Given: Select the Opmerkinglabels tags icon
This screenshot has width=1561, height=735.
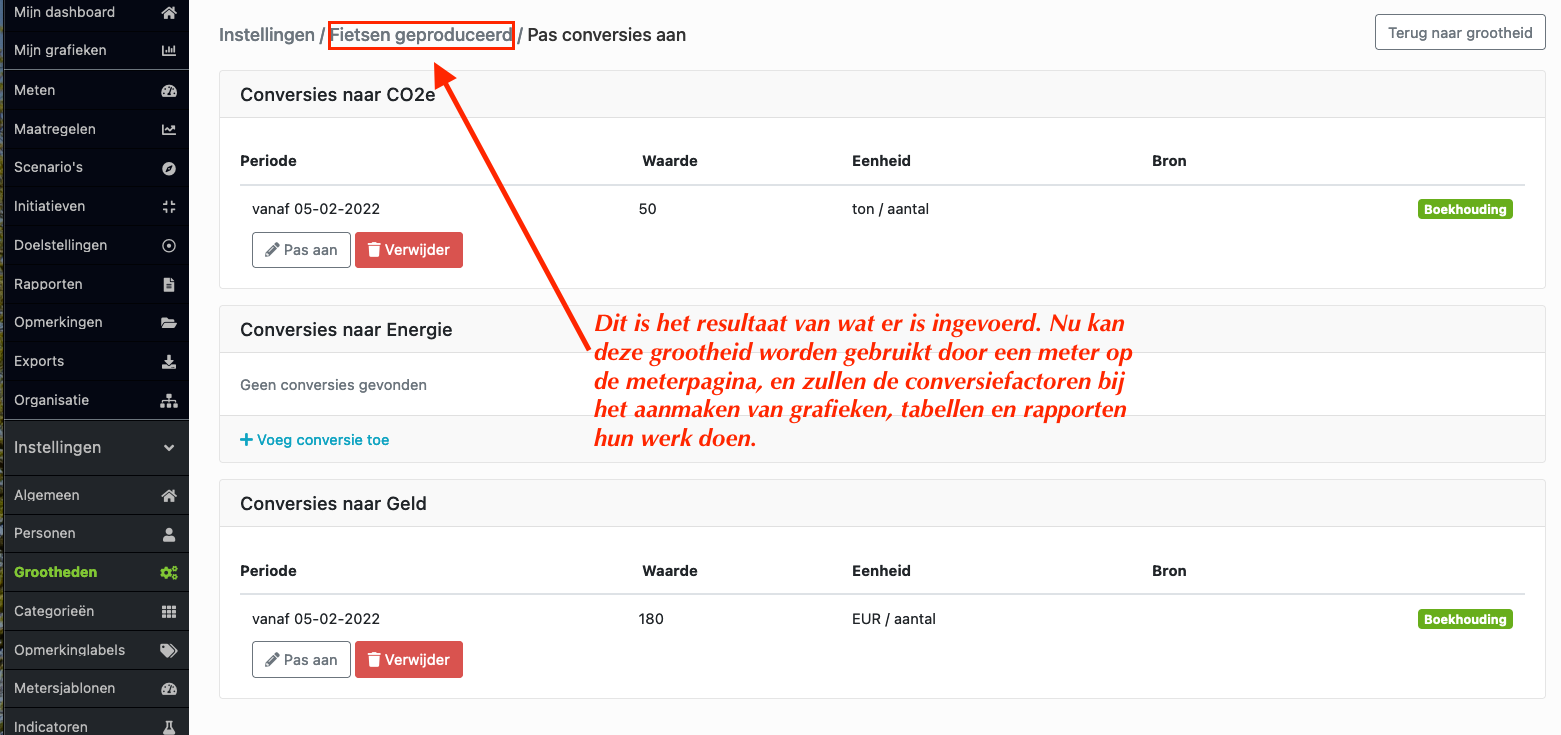Looking at the screenshot, I should coord(169,651).
